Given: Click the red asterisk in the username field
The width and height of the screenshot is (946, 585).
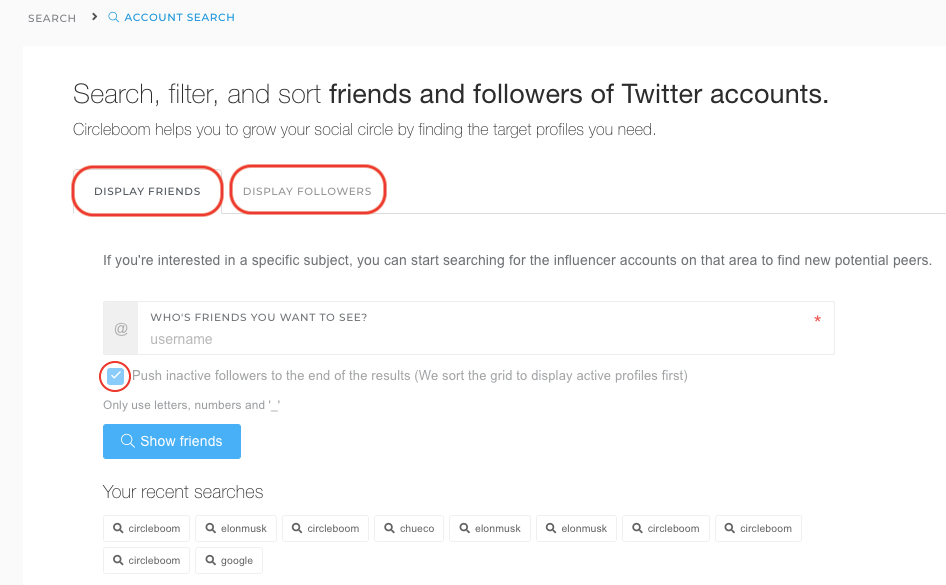Looking at the screenshot, I should [817, 318].
